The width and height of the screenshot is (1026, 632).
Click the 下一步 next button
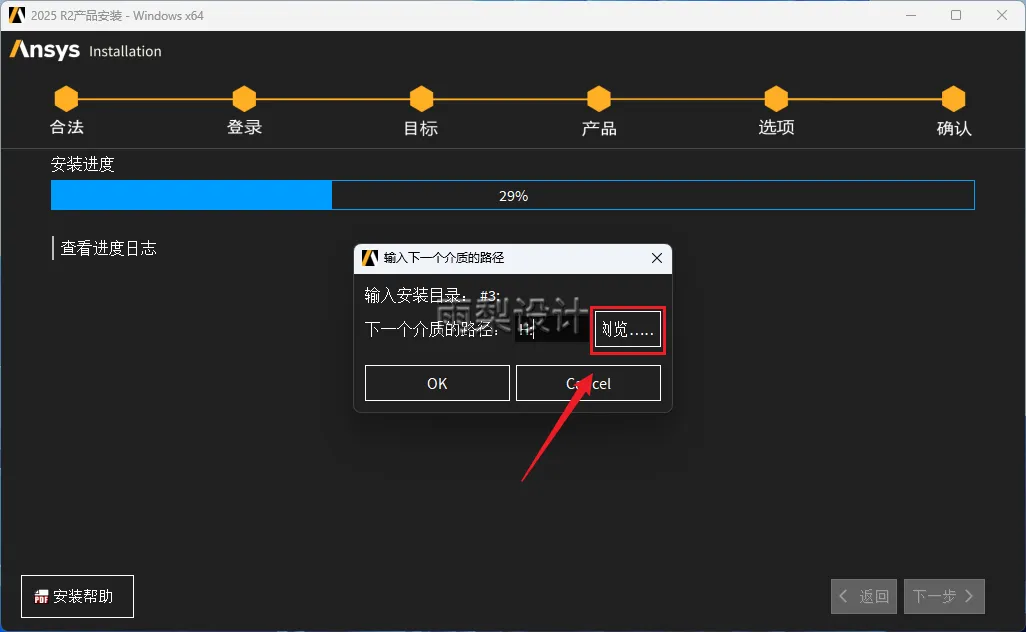(x=944, y=596)
